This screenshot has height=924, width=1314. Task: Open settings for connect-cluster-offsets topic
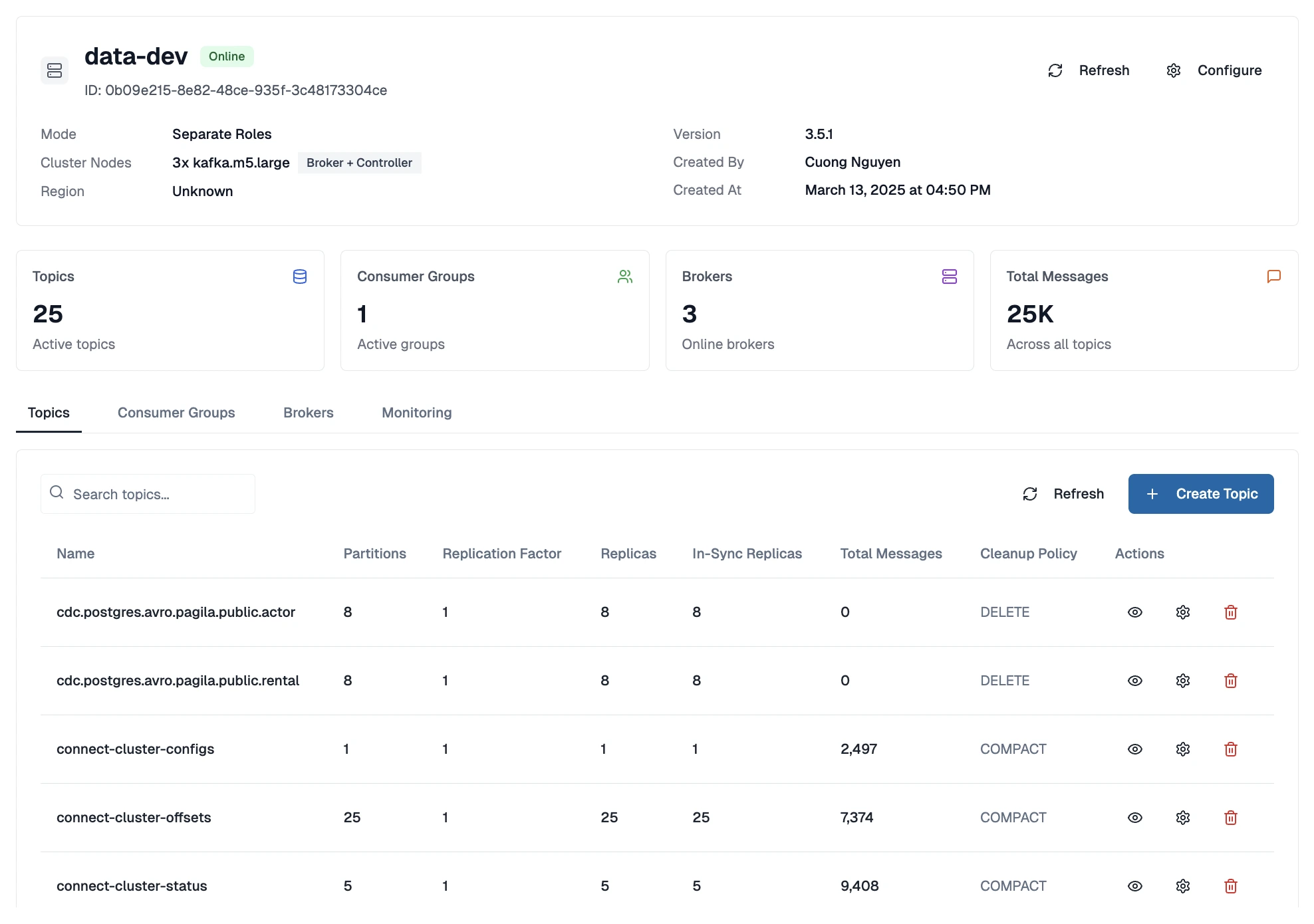click(x=1182, y=818)
